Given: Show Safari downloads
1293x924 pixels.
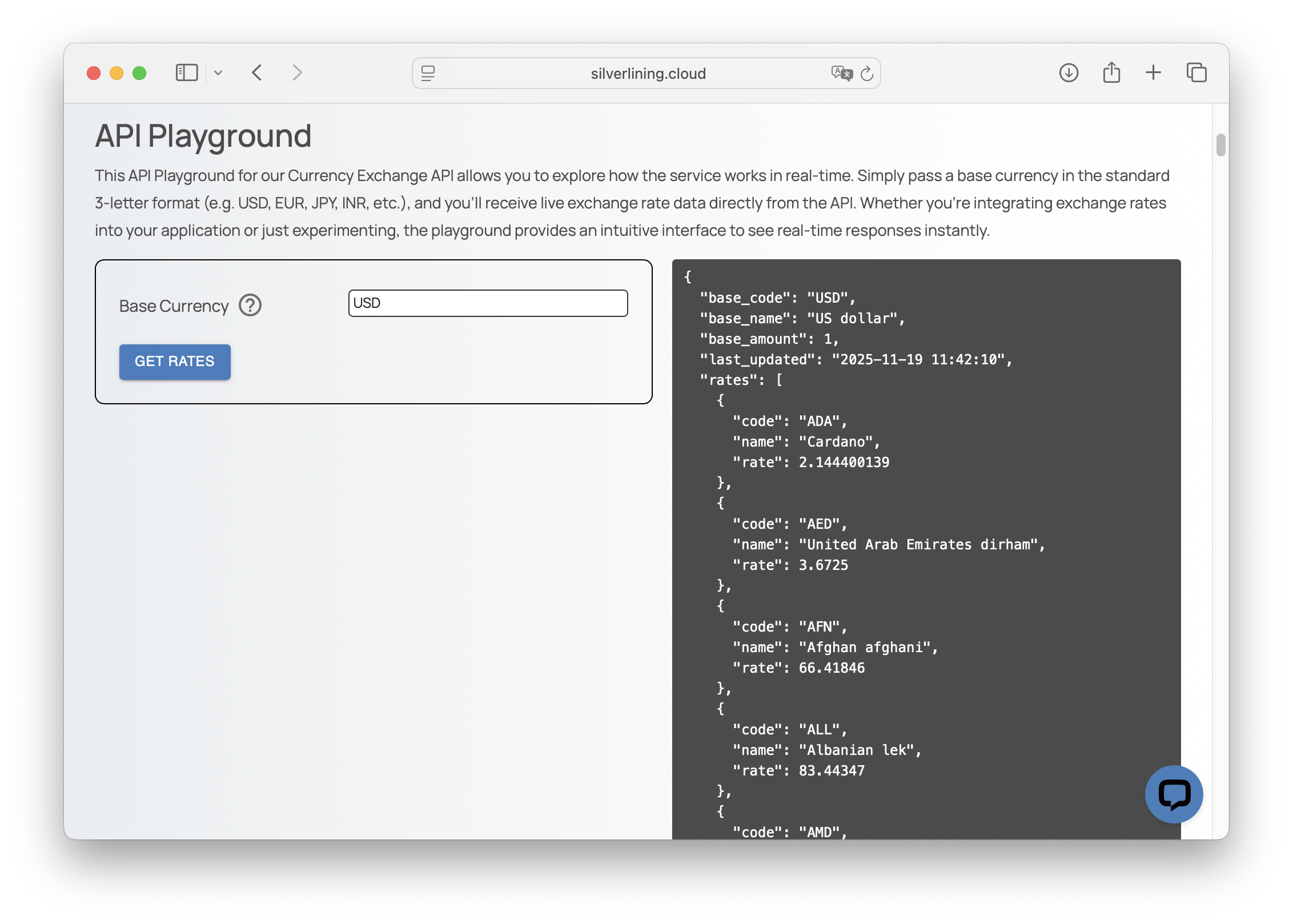Looking at the screenshot, I should [1069, 73].
